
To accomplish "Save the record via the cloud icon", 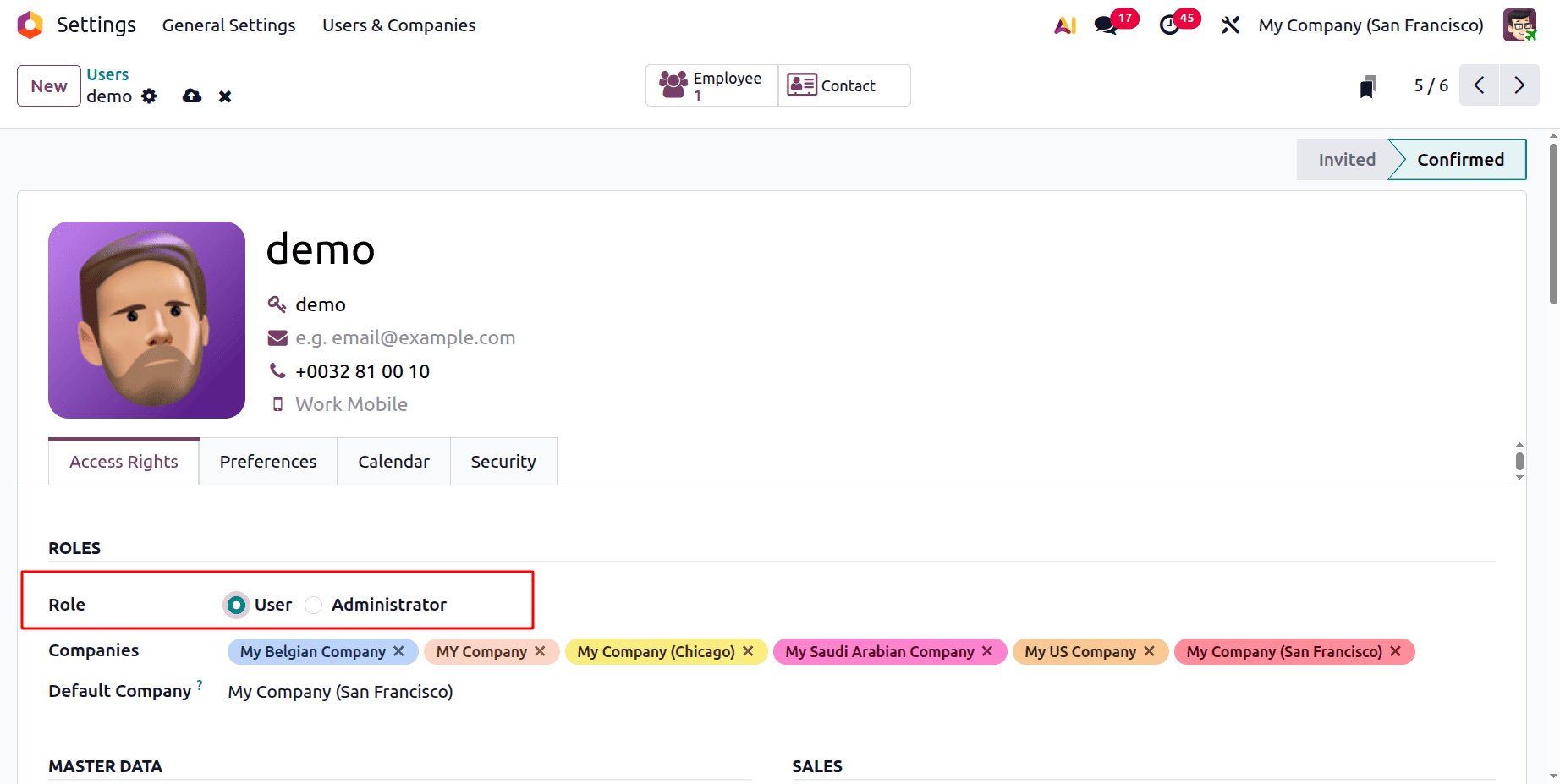I will (192, 96).
